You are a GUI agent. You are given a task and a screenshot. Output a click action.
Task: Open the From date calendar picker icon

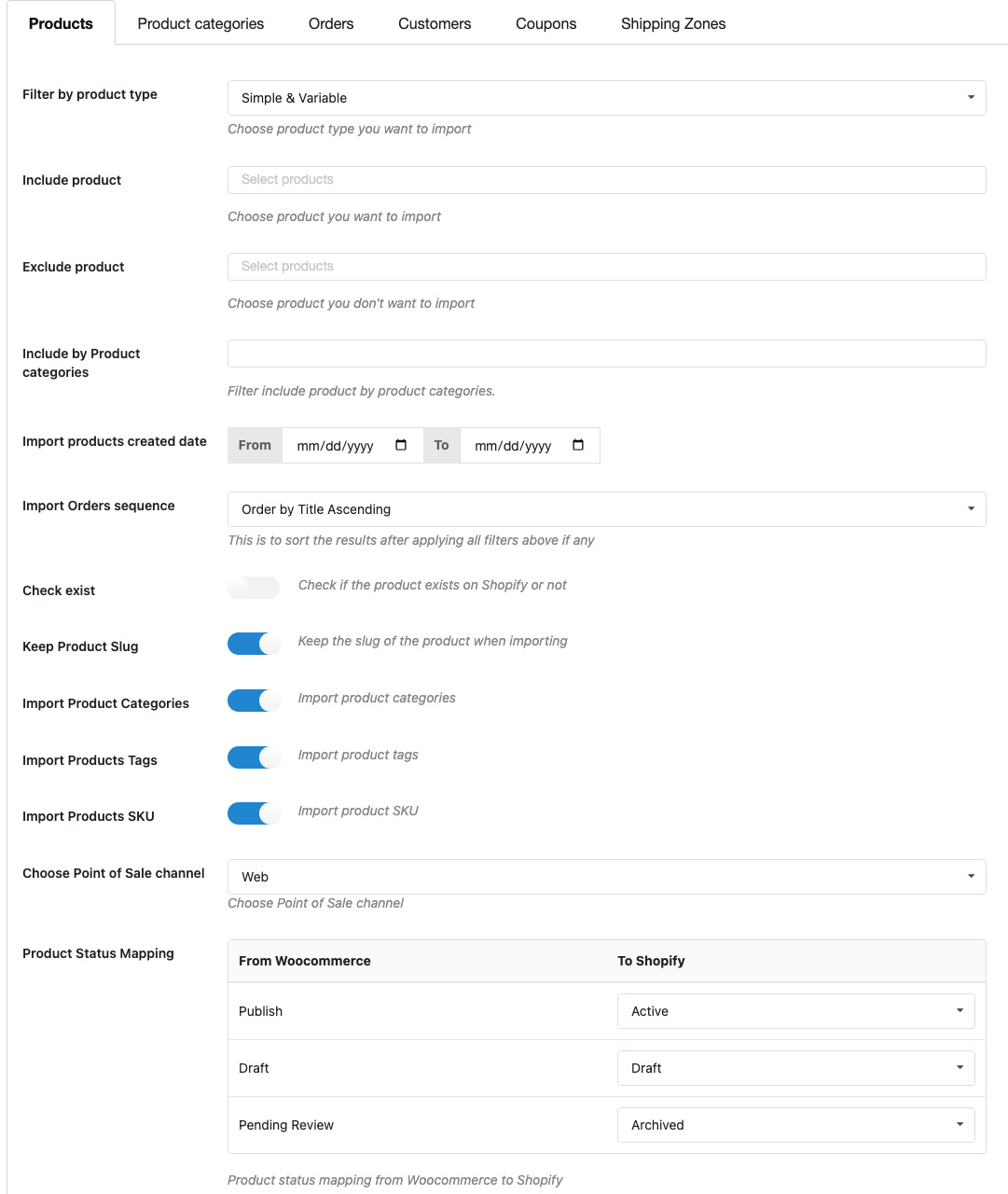point(401,445)
